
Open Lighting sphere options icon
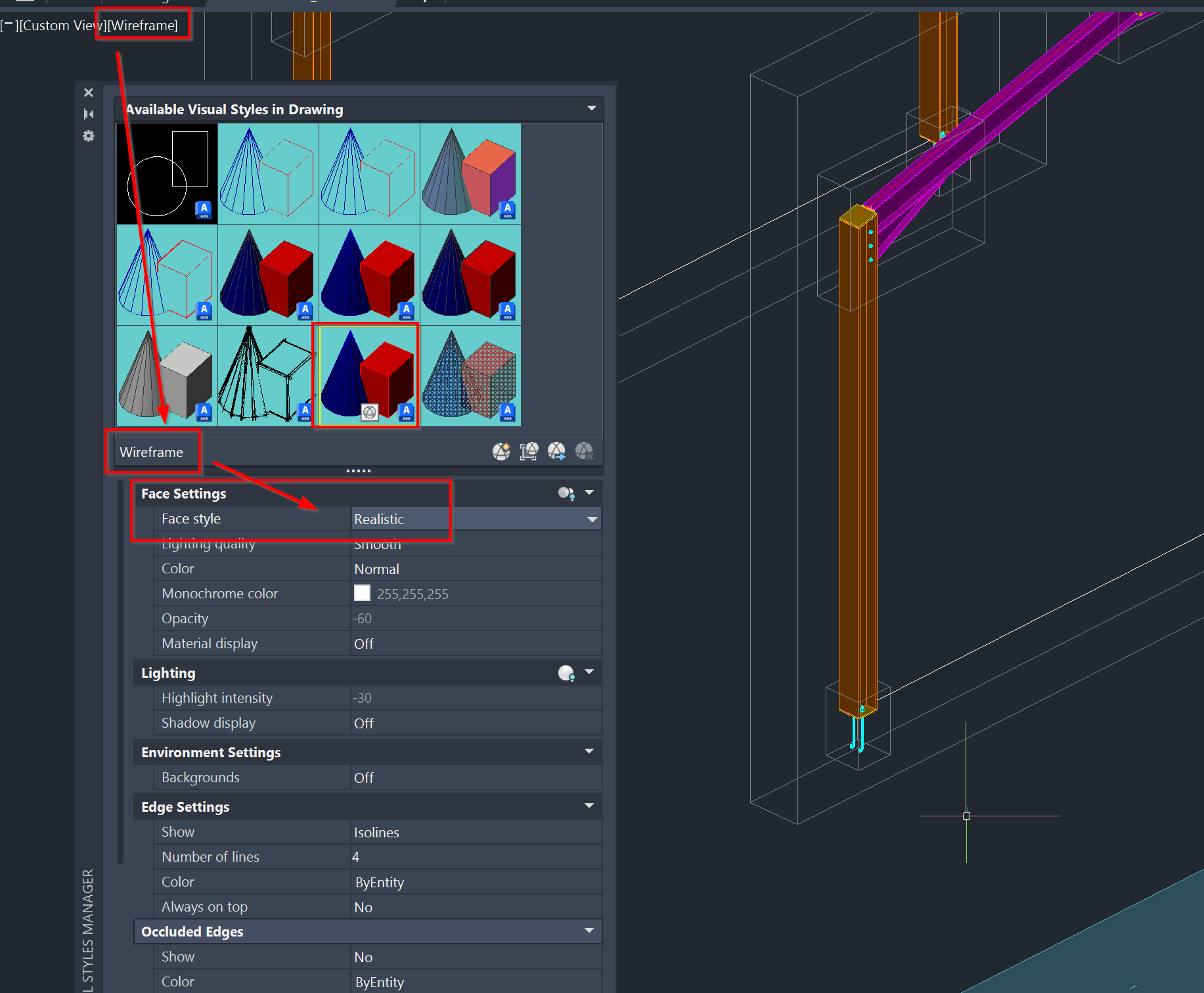(566, 673)
